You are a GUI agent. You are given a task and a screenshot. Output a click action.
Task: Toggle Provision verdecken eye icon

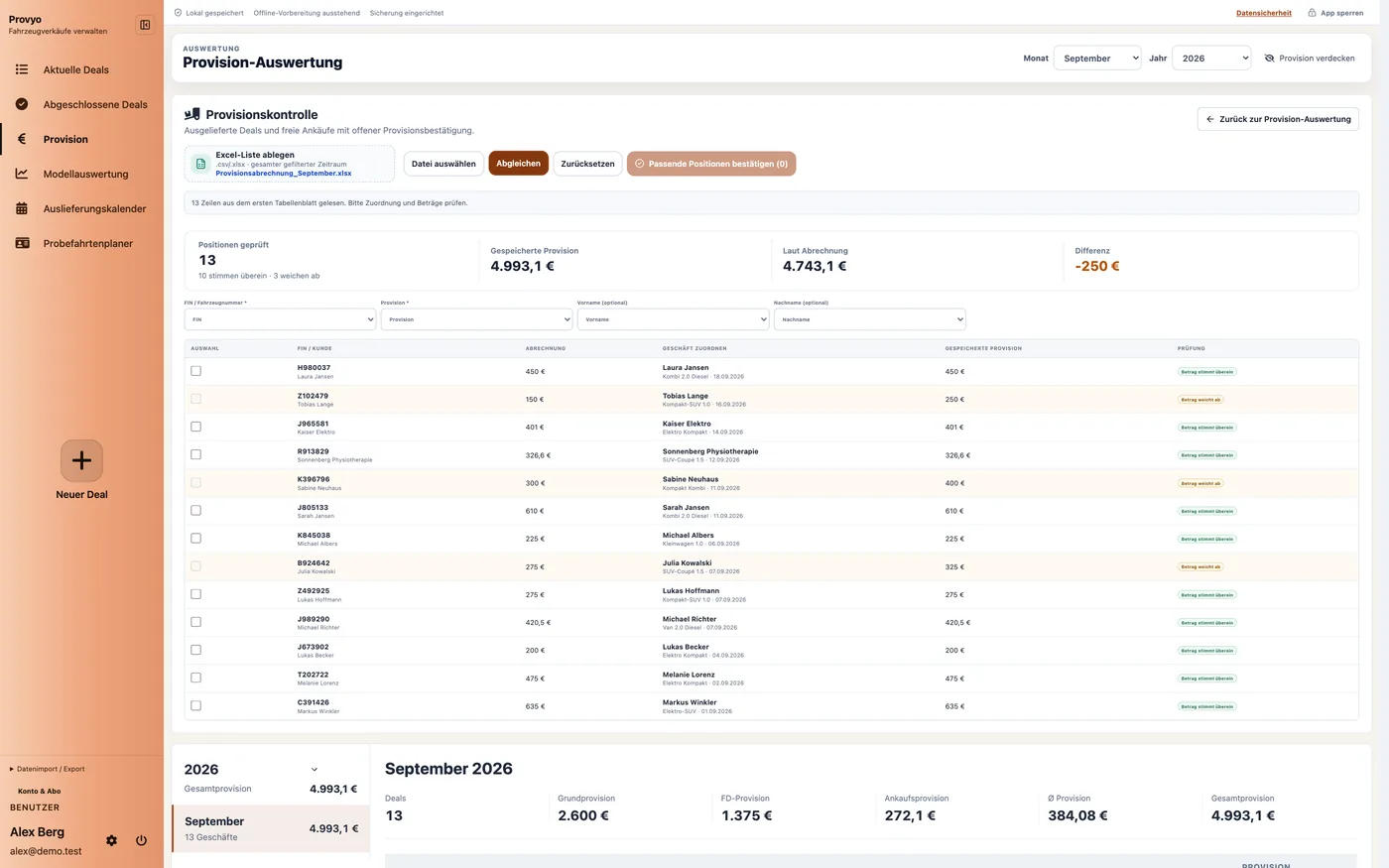[1269, 59]
